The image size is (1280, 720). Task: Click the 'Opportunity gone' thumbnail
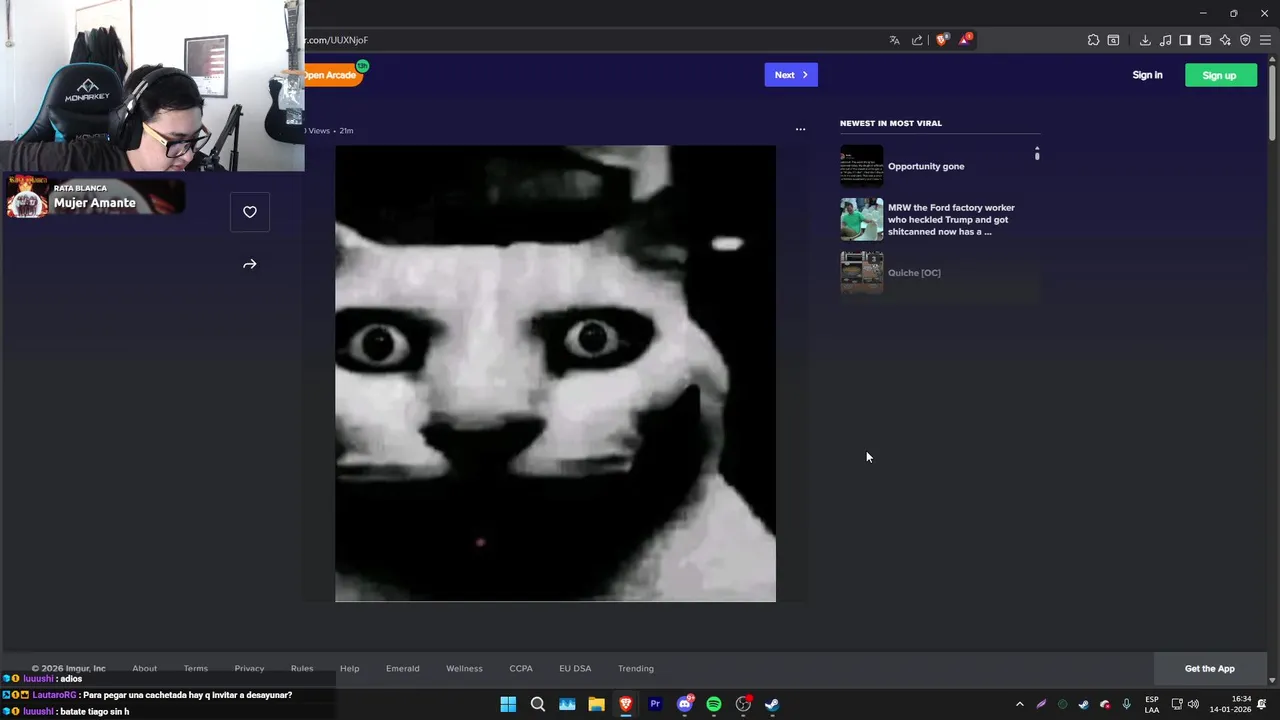(x=861, y=166)
